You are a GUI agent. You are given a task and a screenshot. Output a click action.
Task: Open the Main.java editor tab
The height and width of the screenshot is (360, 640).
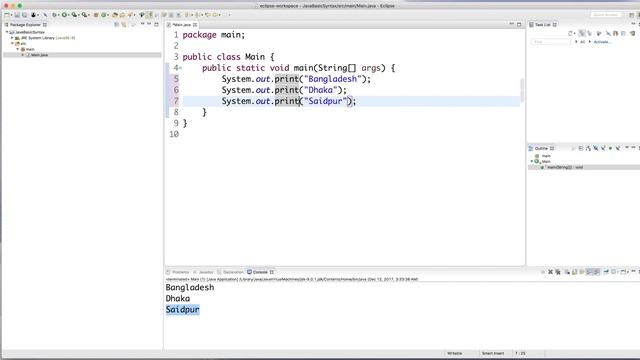click(181, 25)
